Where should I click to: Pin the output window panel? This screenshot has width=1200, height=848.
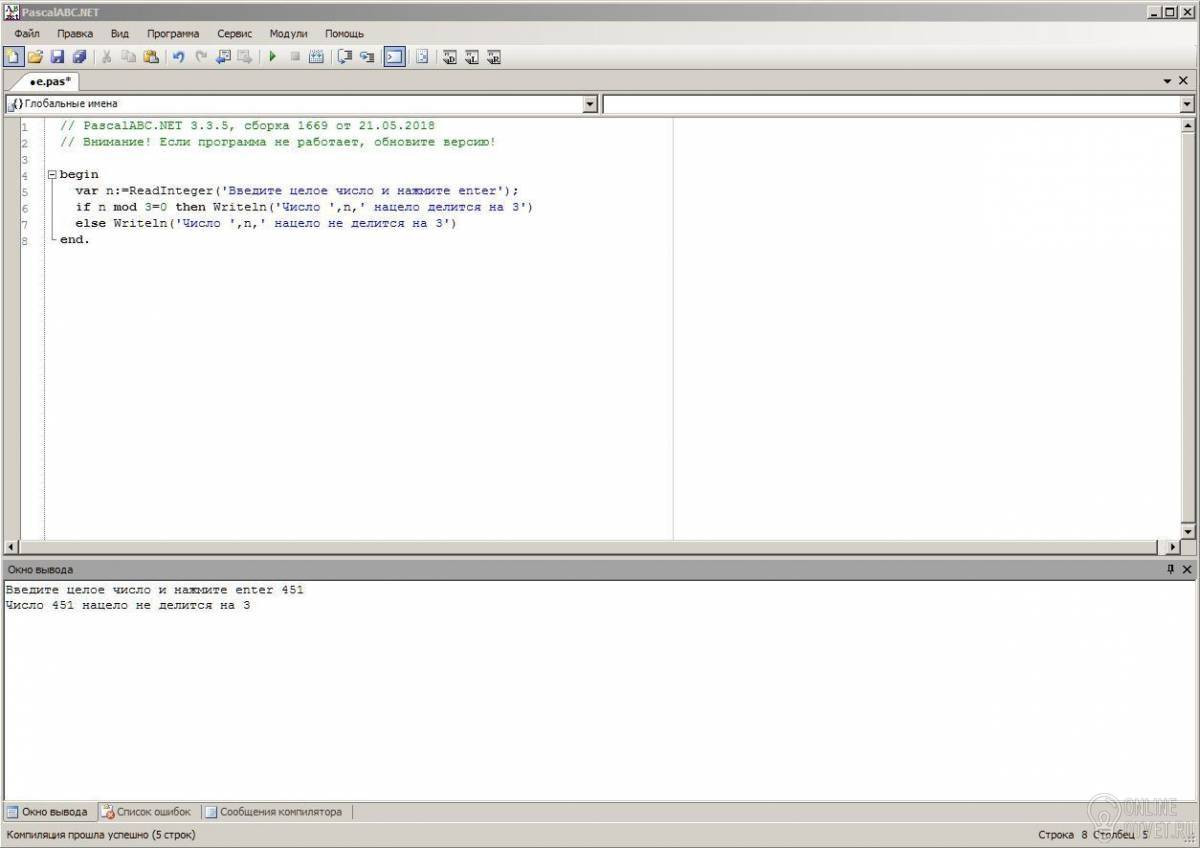click(1171, 569)
